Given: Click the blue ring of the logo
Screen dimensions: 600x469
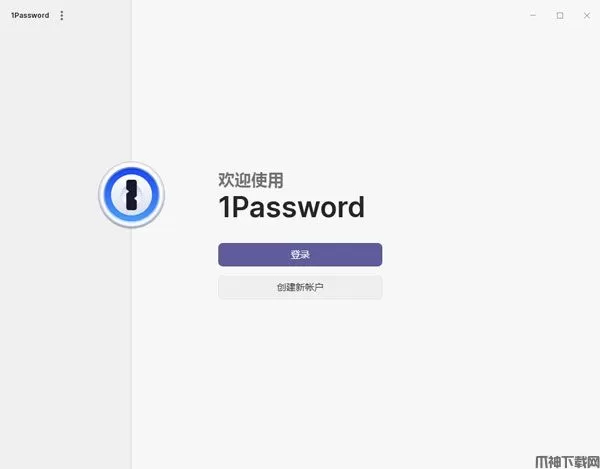Looking at the screenshot, I should click(132, 172).
